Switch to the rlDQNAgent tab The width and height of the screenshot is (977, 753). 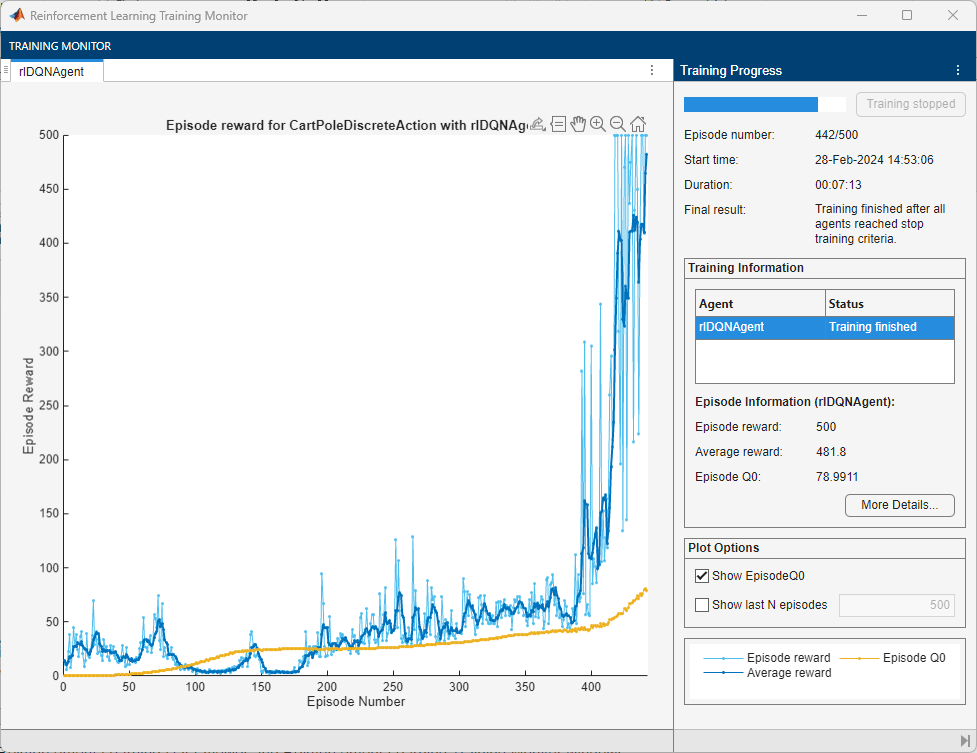coord(52,71)
